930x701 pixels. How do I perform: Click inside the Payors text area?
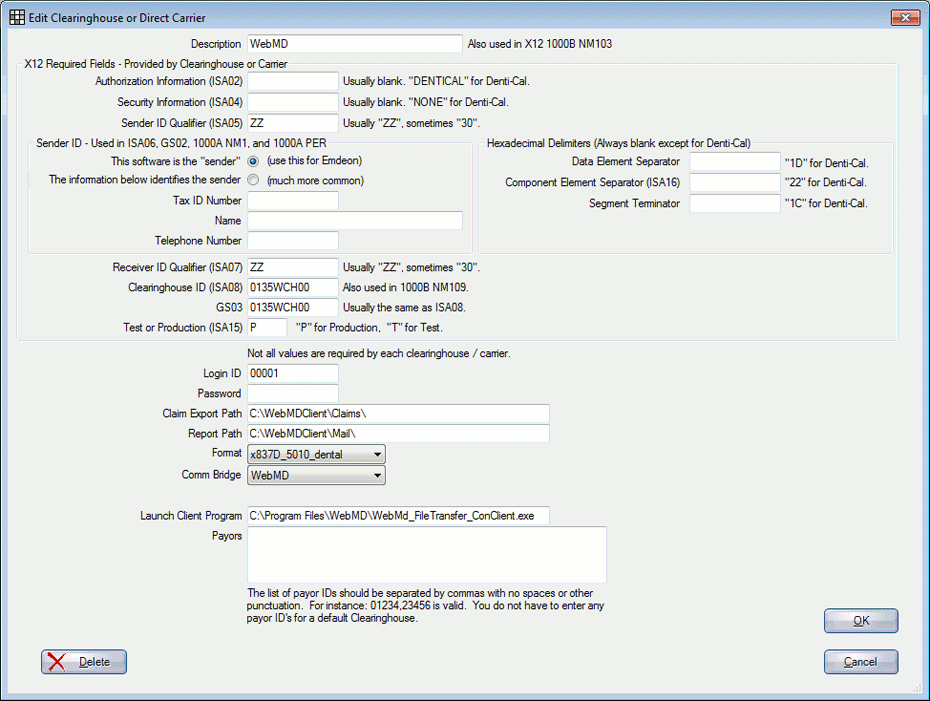pyautogui.click(x=427, y=555)
